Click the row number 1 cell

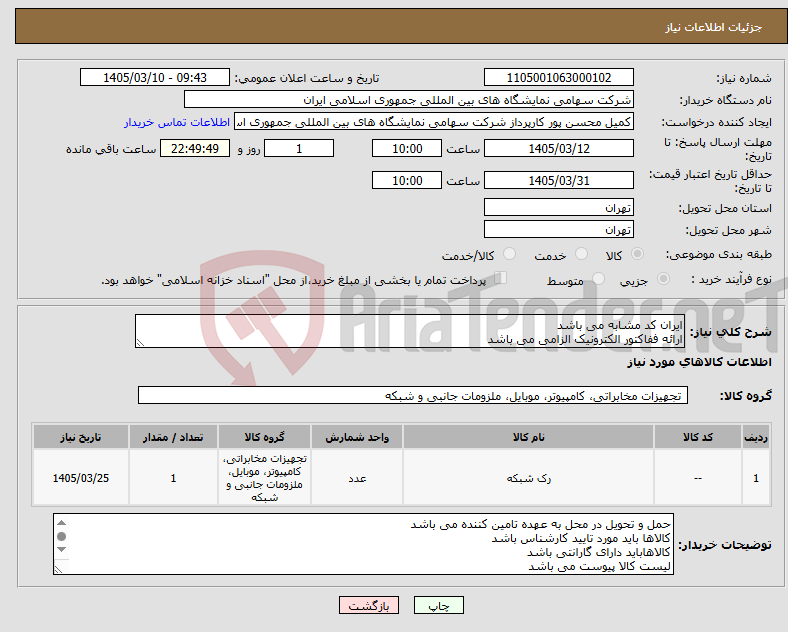click(756, 478)
